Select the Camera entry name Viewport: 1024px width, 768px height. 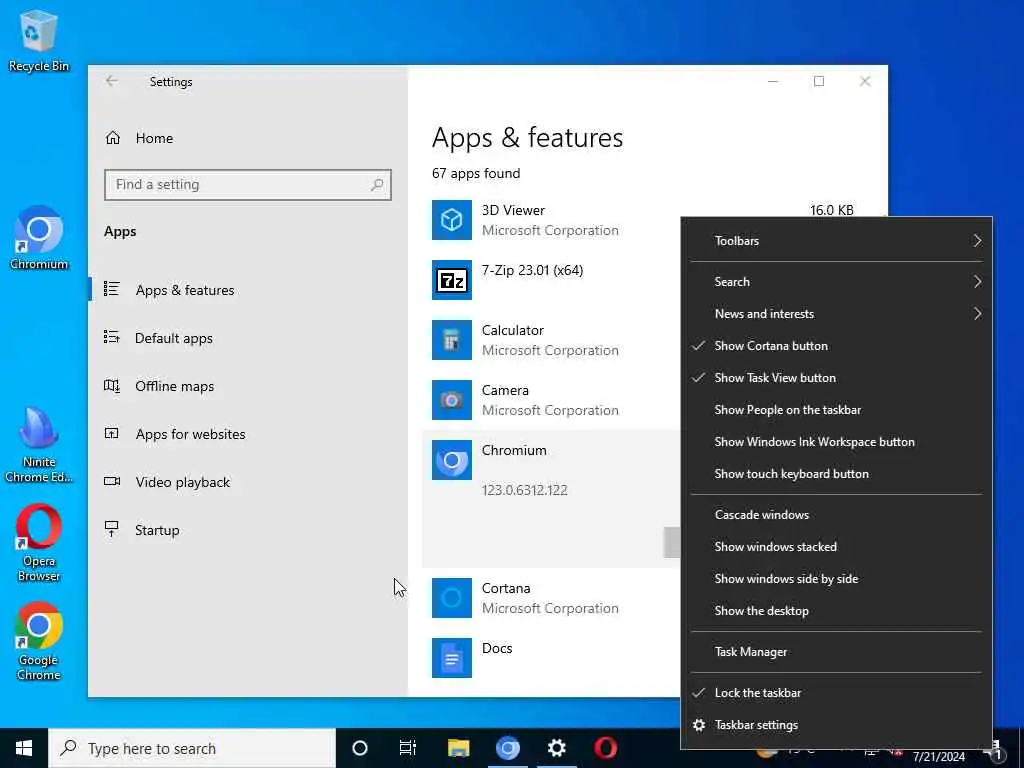pyautogui.click(x=505, y=391)
